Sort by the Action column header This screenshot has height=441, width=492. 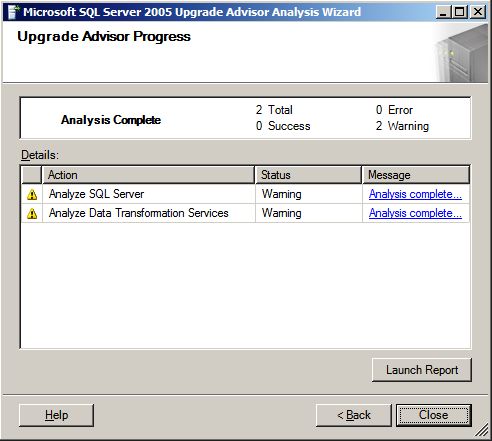coord(148,175)
